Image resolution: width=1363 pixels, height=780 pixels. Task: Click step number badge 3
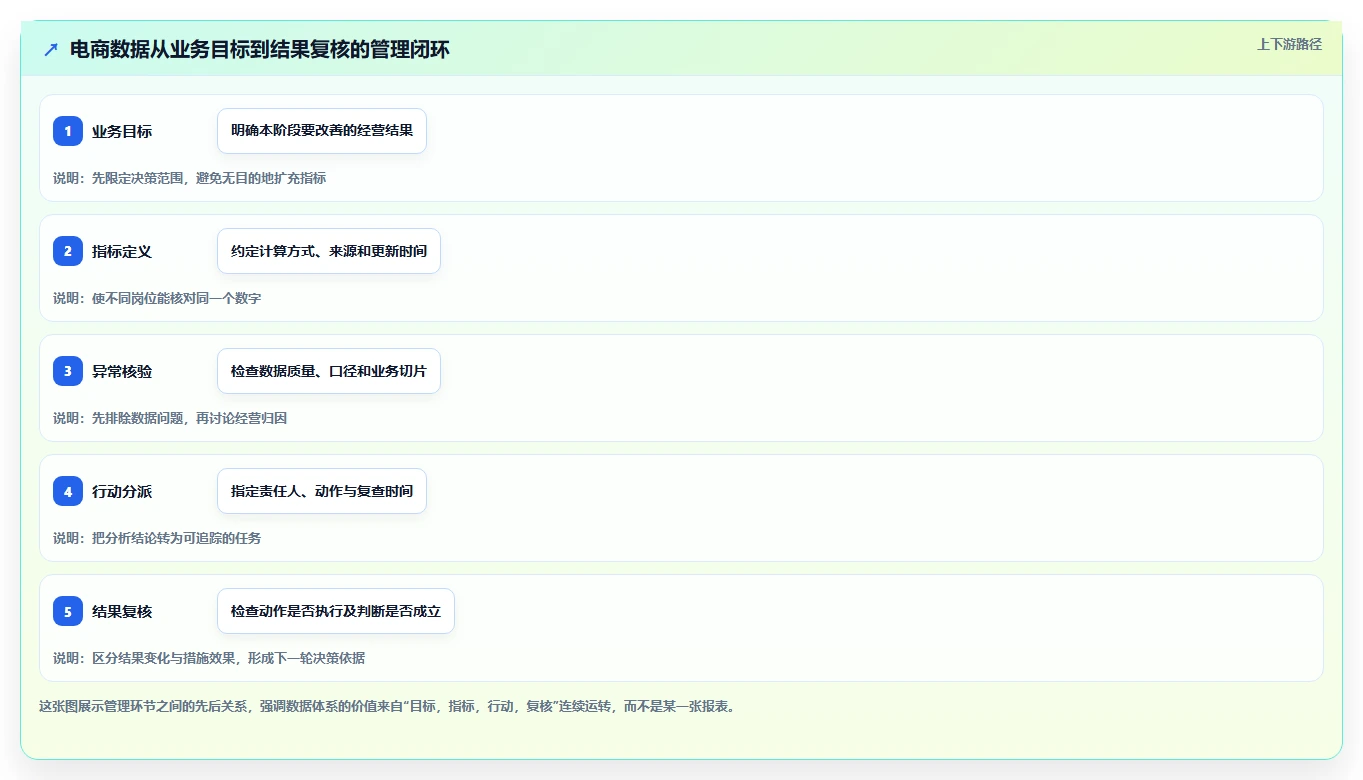(68, 371)
